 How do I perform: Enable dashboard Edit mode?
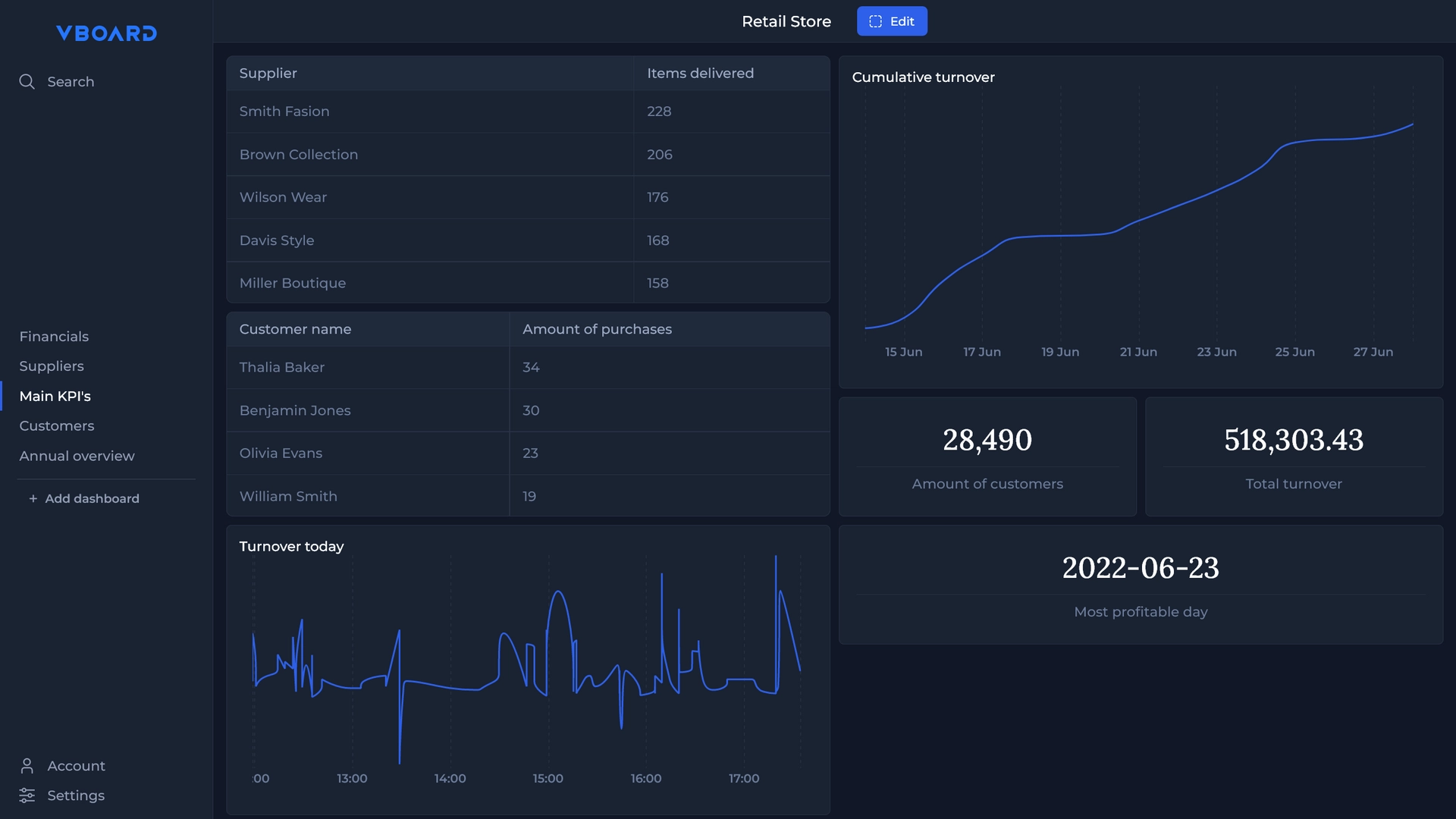point(892,21)
